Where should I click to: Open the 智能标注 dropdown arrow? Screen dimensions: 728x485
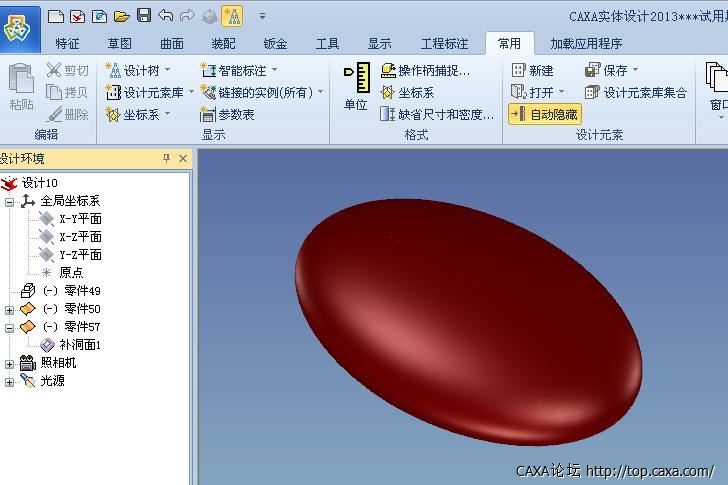coord(274,70)
